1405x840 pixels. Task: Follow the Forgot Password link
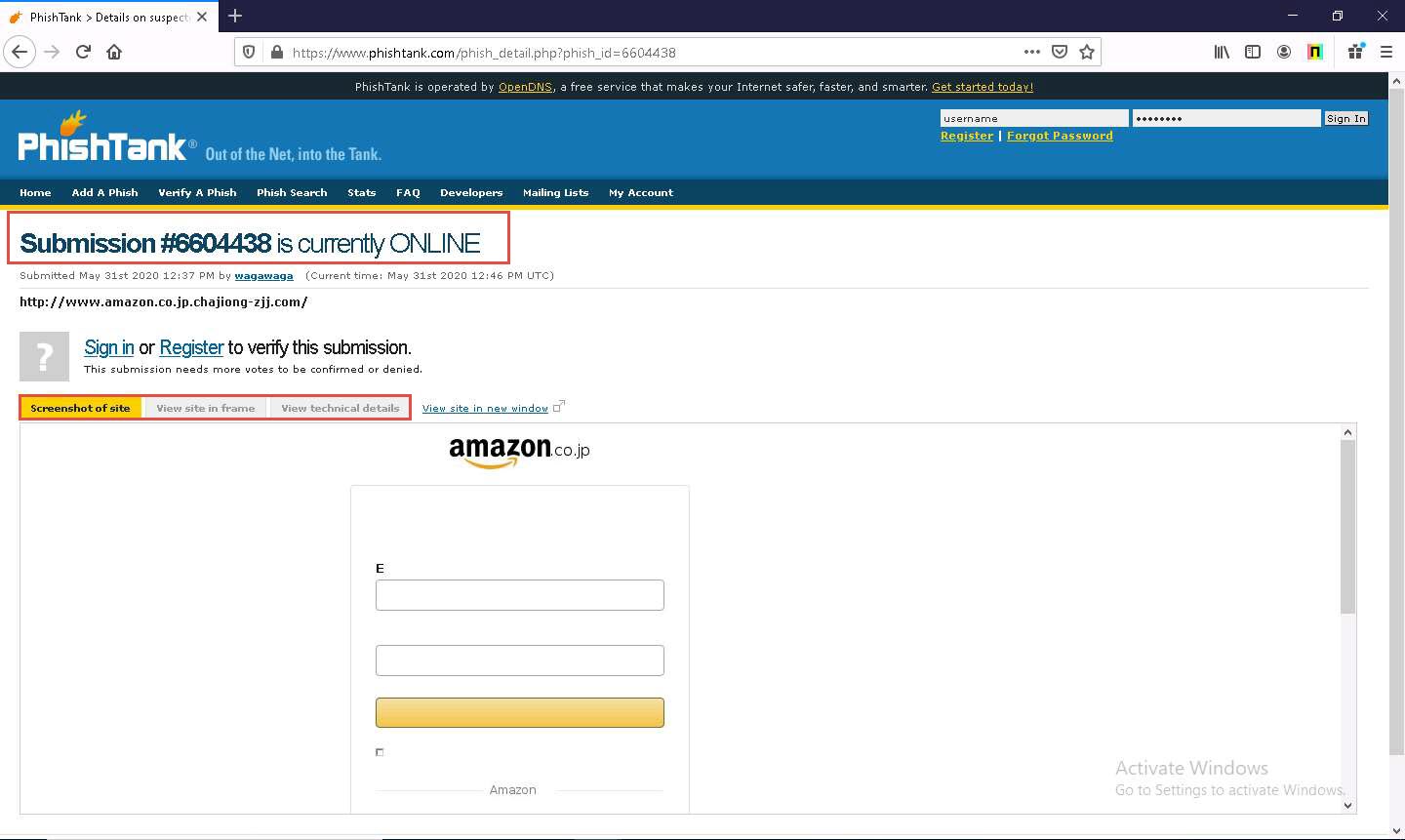1060,136
